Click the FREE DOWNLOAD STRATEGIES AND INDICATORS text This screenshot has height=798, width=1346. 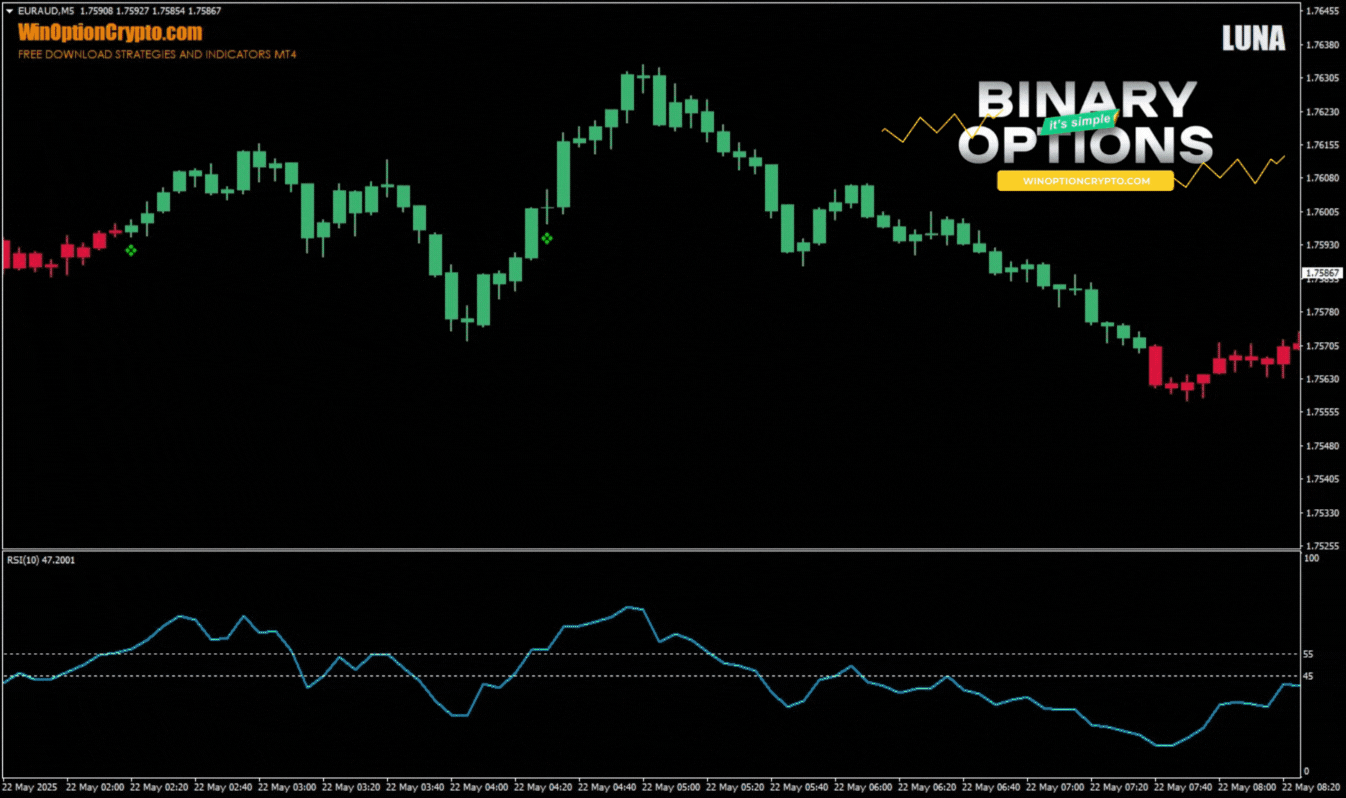[157, 54]
